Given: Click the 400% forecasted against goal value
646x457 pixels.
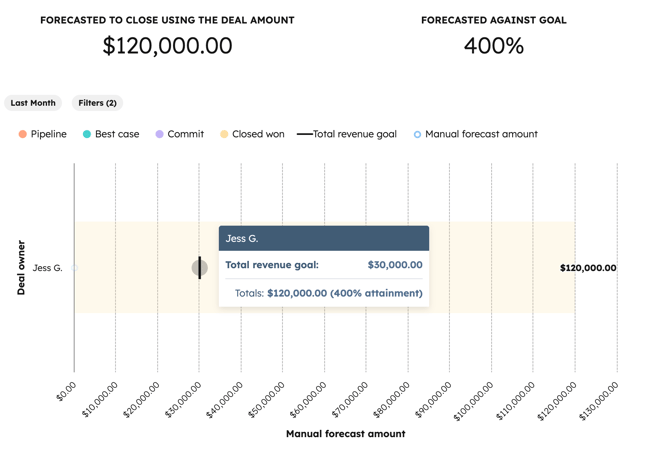Looking at the screenshot, I should 493,45.
